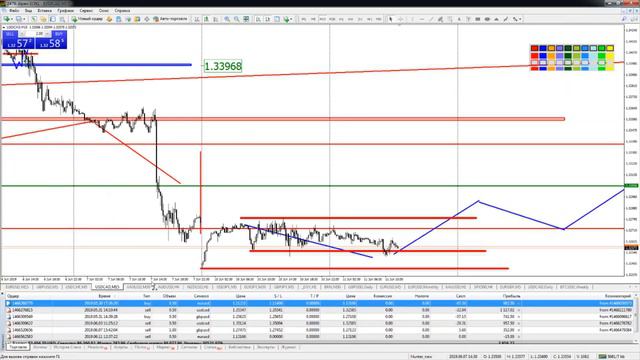Viewport: 640px width, 360px height.
Task: Pick the red swatch in top palette row
Action: pyautogui.click(x=534, y=48)
